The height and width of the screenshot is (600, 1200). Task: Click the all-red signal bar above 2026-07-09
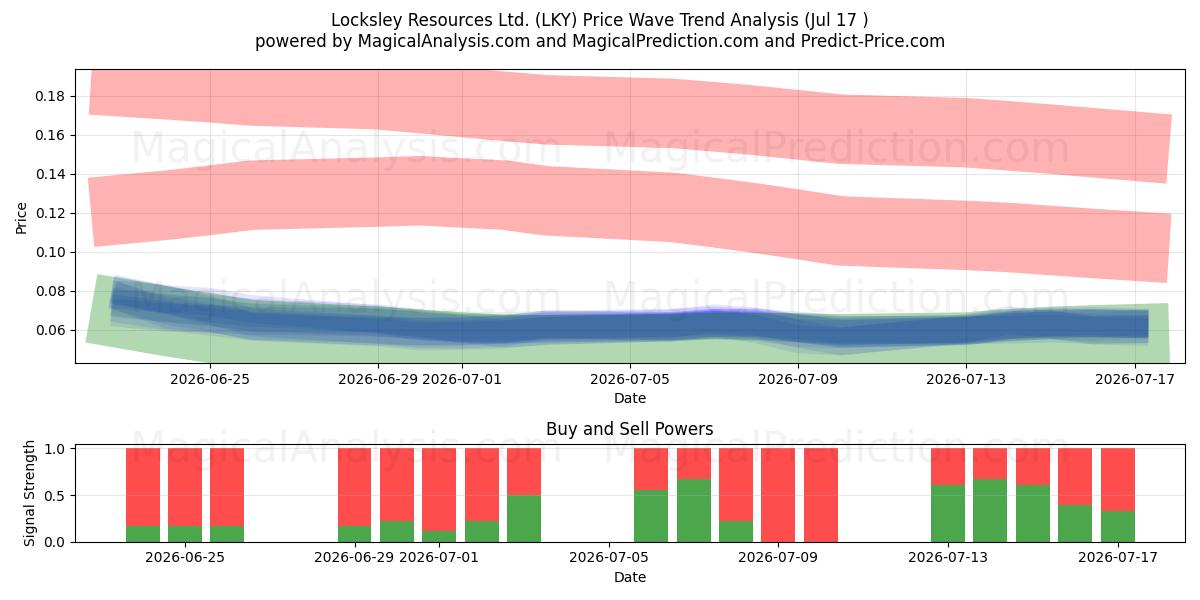coord(778,495)
